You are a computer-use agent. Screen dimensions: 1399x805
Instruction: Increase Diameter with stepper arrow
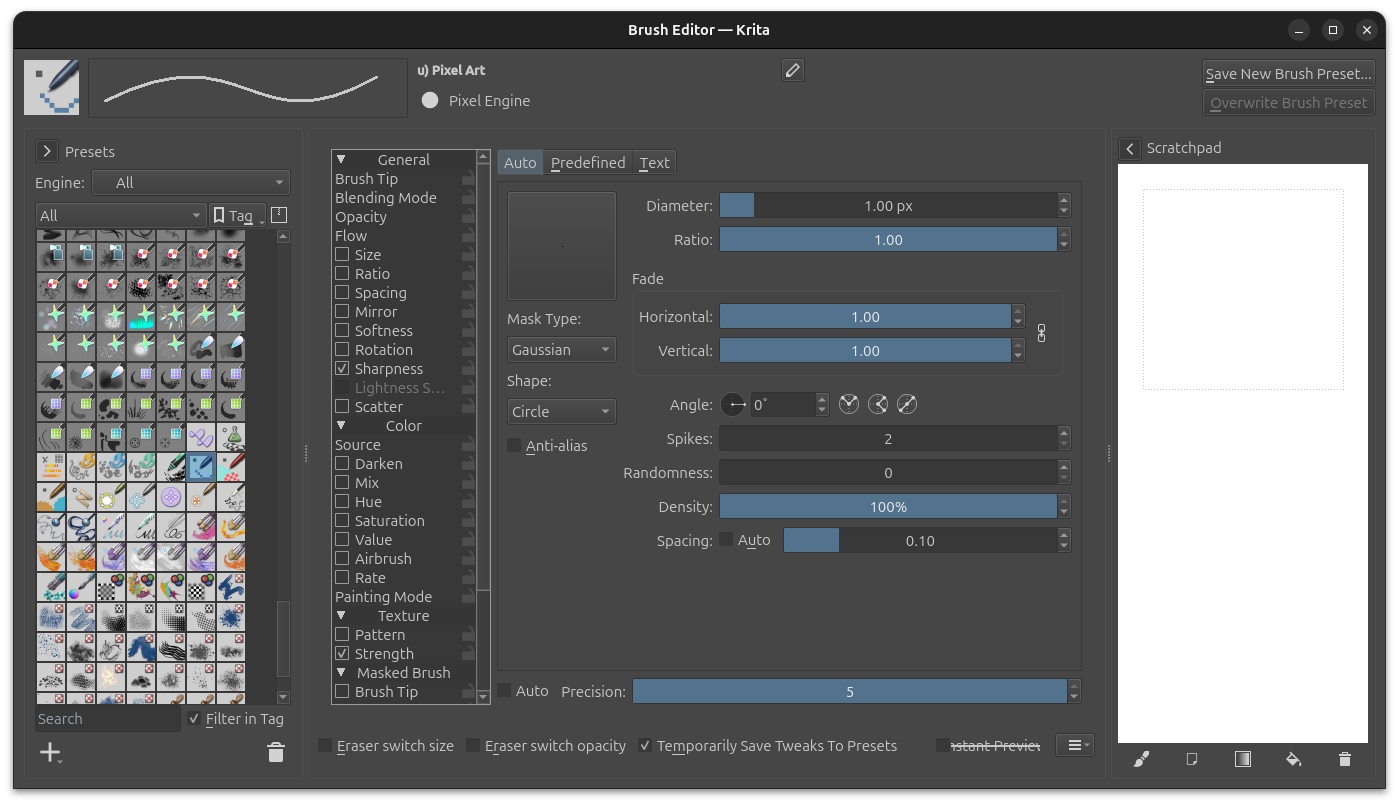click(x=1064, y=200)
